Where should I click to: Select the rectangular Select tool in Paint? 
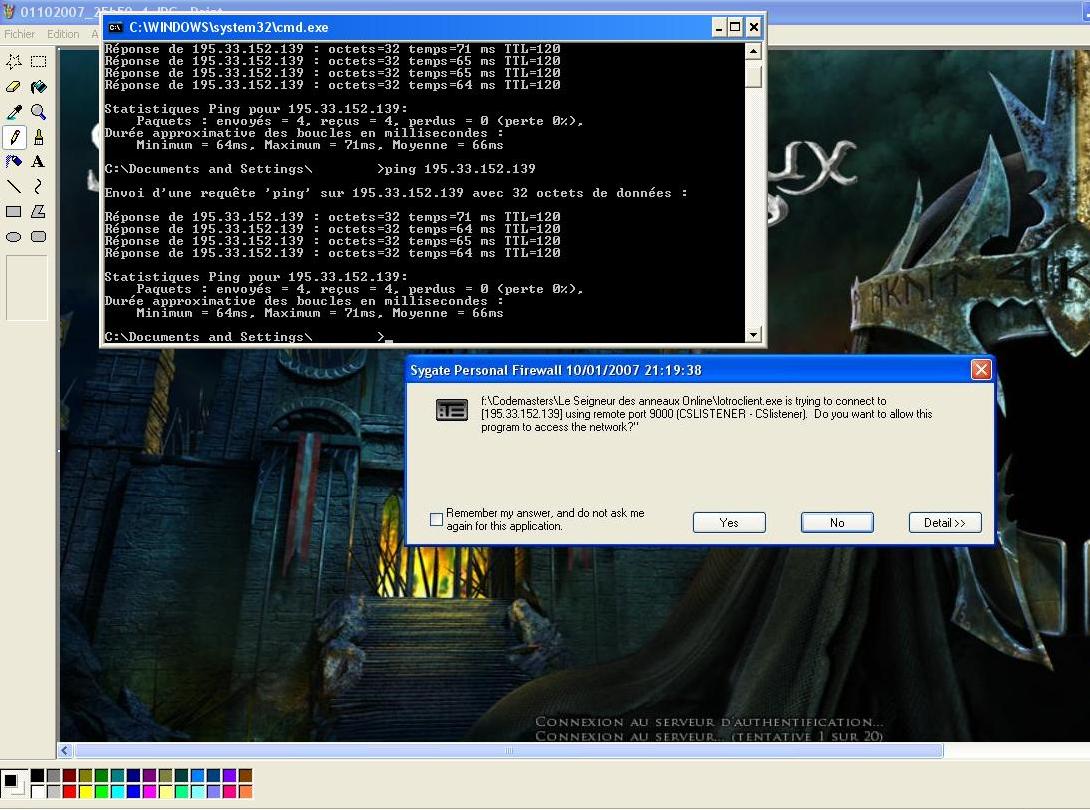(x=39, y=62)
